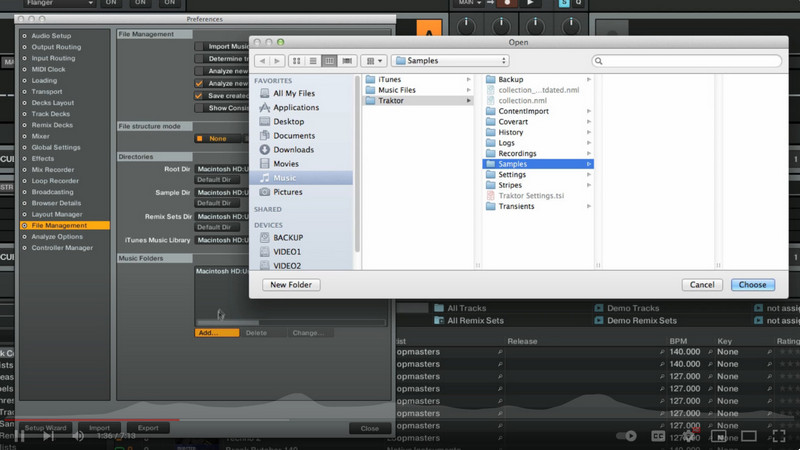The width and height of the screenshot is (800, 450).
Task: Open Controller Manager preferences
Action: coord(62,248)
